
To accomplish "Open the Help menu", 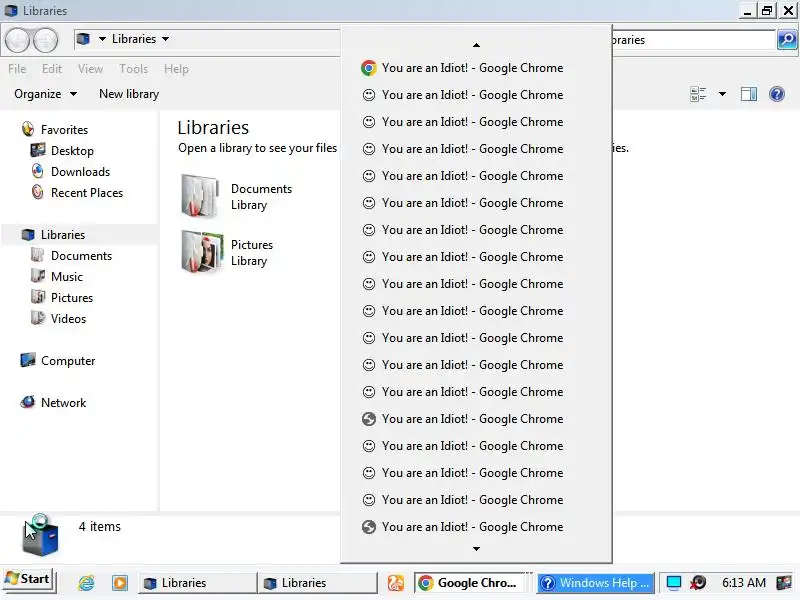I will pos(176,69).
